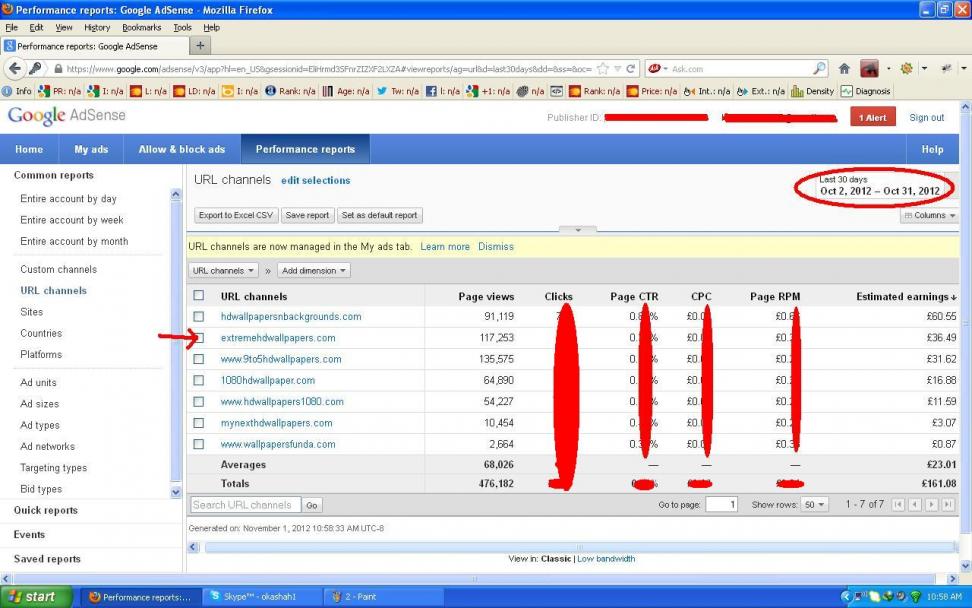Image resolution: width=972 pixels, height=608 pixels.
Task: Click the sidebar scroll down arrow
Action: pos(175,492)
